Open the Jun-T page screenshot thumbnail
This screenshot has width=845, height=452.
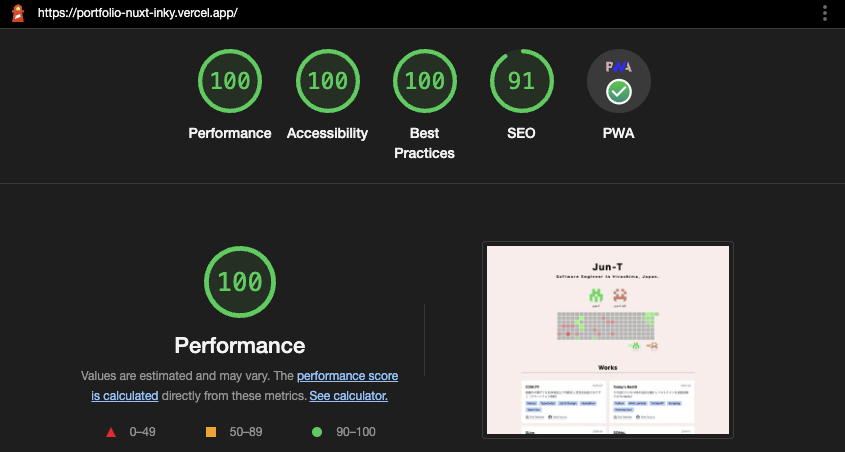(x=608, y=340)
